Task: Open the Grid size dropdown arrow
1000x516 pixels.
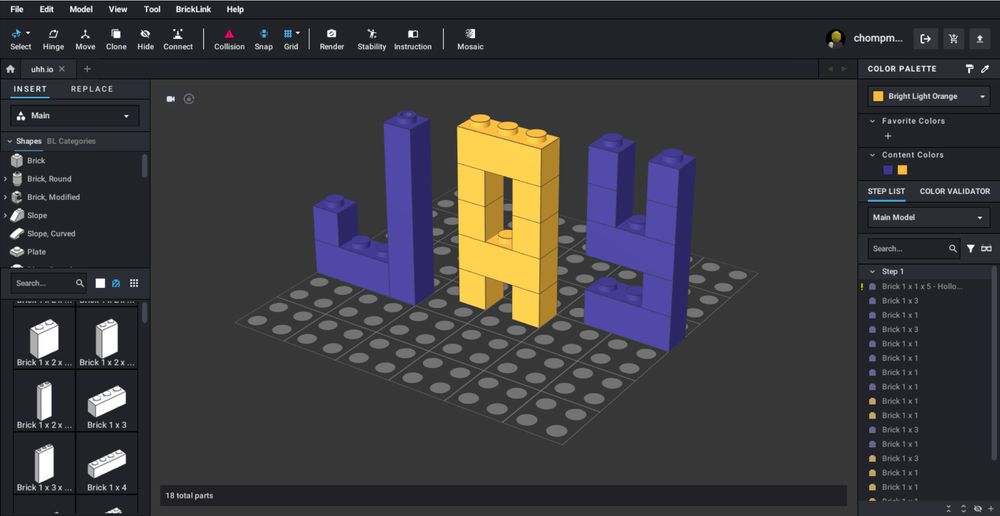Action: click(298, 33)
